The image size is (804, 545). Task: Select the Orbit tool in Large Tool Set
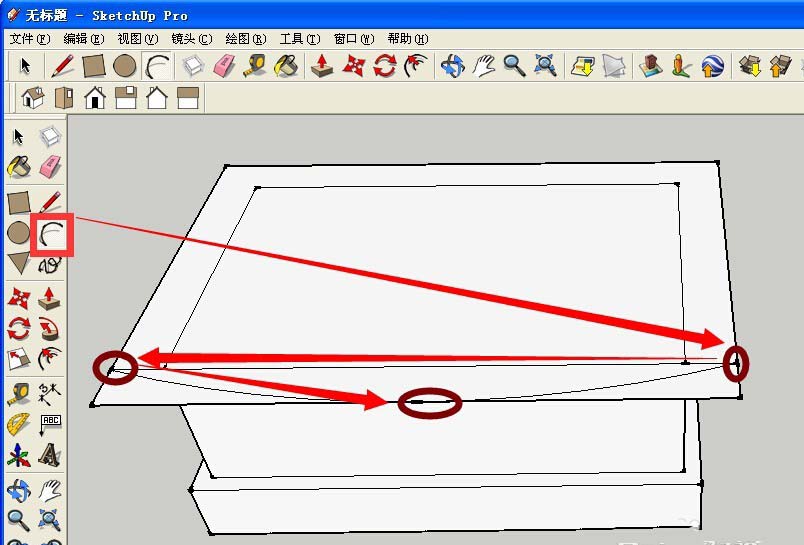pos(18,490)
